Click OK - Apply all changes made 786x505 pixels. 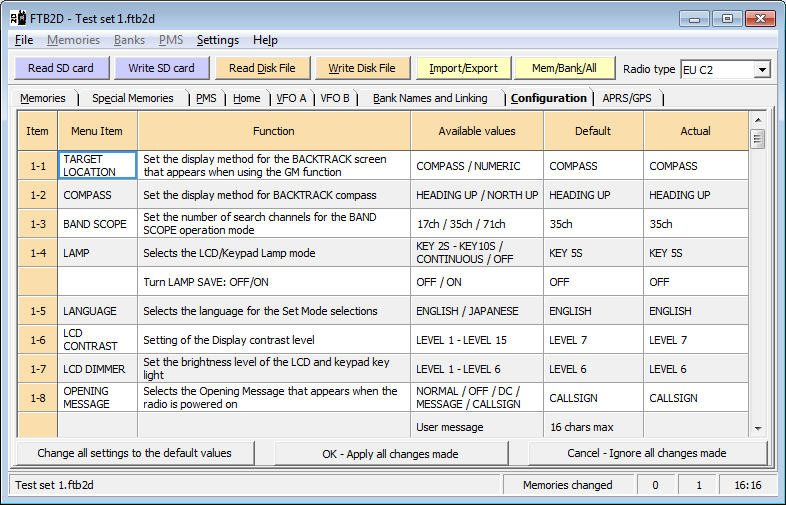tap(390, 453)
